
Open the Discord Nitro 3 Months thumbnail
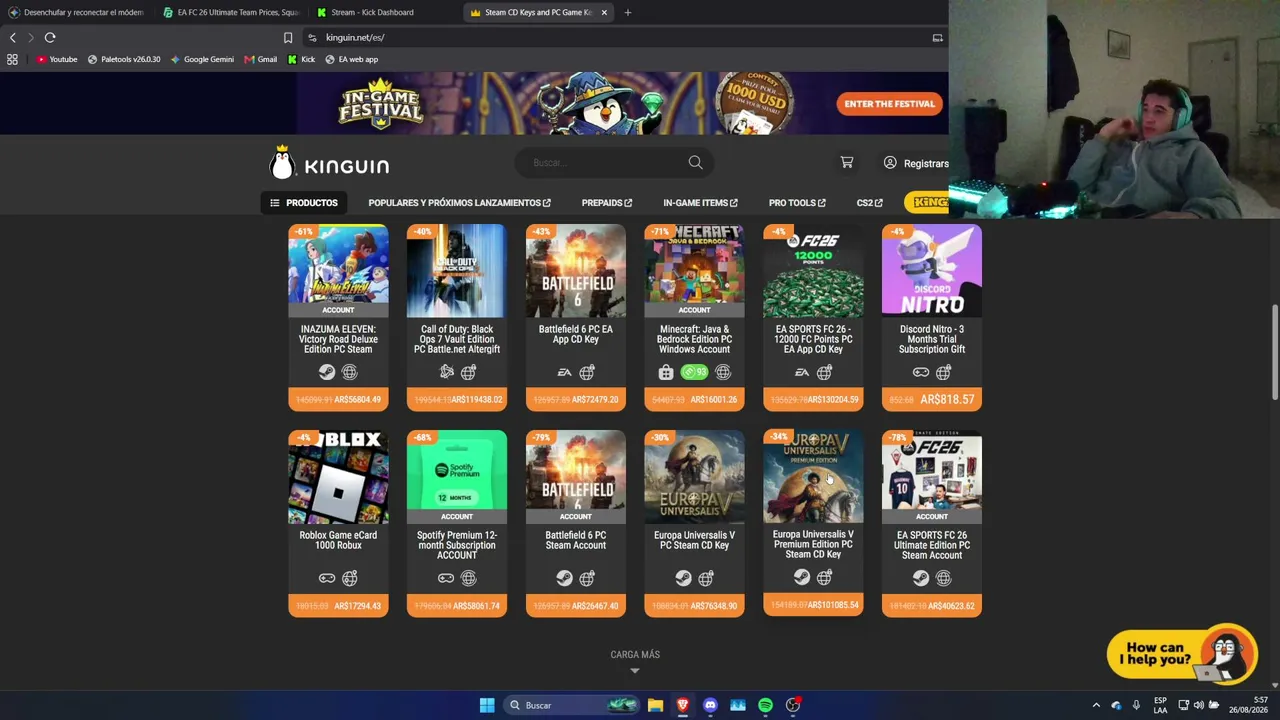tap(932, 271)
